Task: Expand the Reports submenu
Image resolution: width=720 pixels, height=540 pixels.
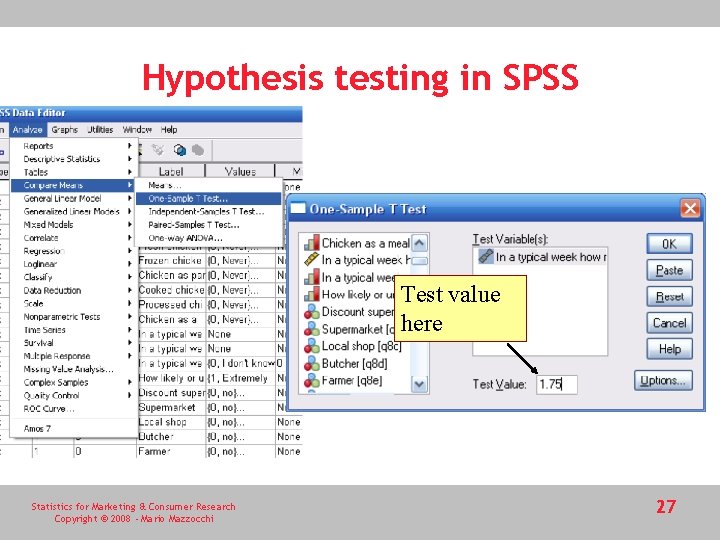Action: pos(73,146)
